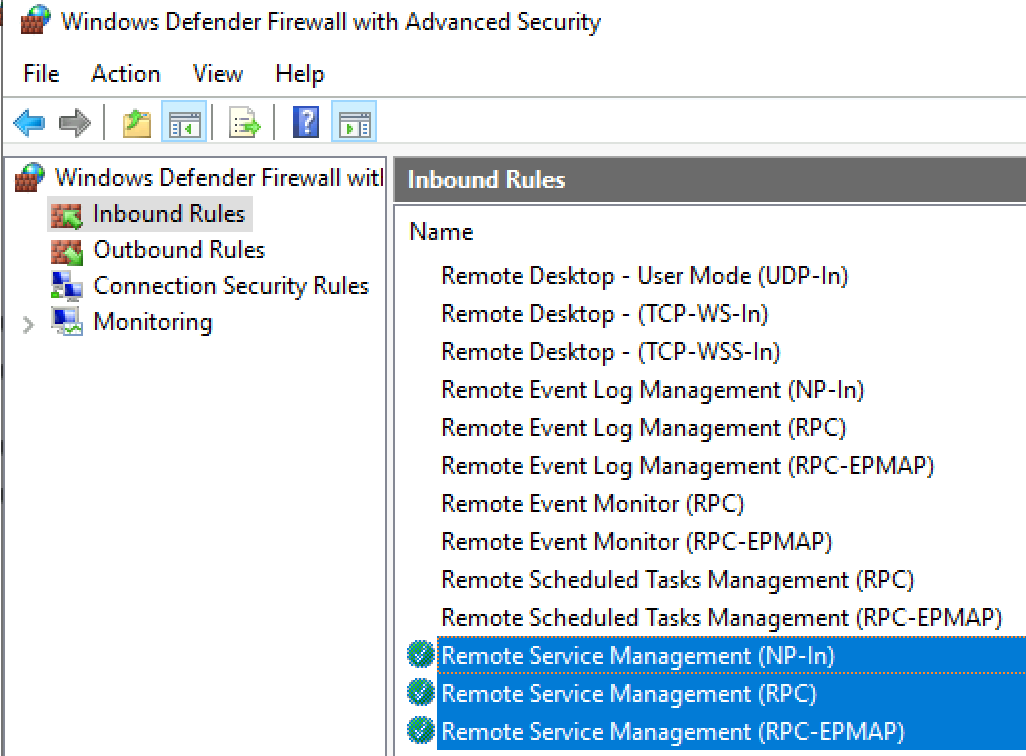1026x756 pixels.
Task: Select Remote Event Log Management (RPC-EPMAP) rule
Action: pos(688,466)
